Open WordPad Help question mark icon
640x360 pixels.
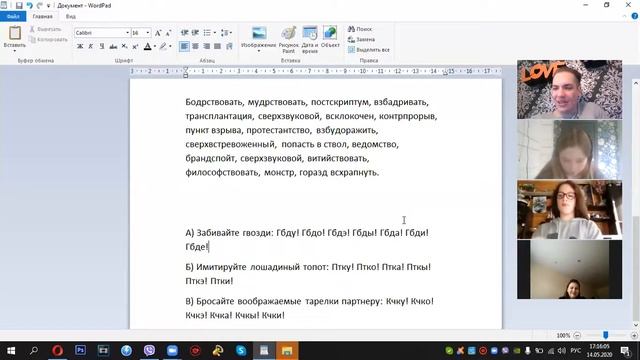[635, 16]
